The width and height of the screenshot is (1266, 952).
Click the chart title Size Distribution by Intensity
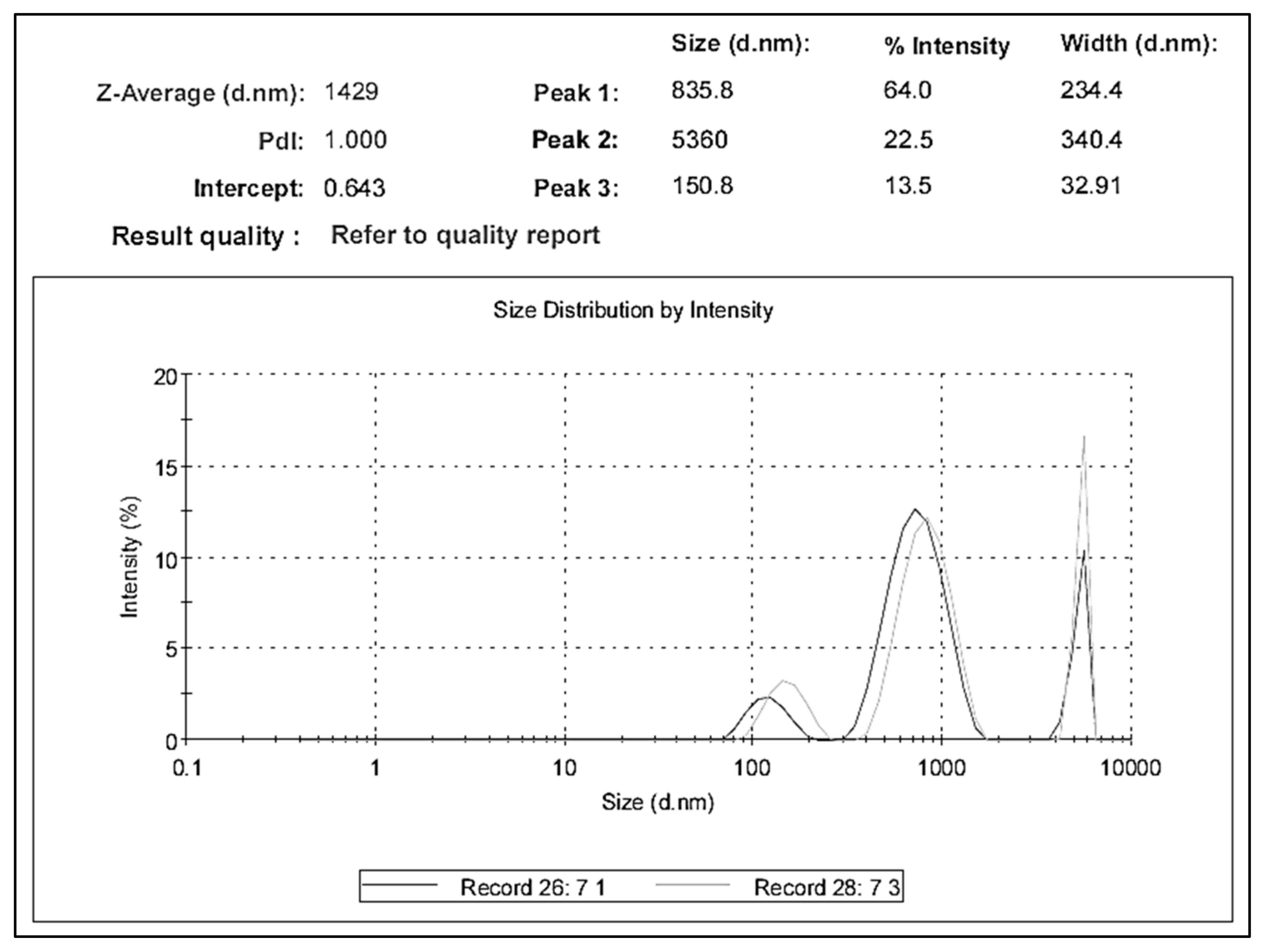pyautogui.click(x=633, y=310)
